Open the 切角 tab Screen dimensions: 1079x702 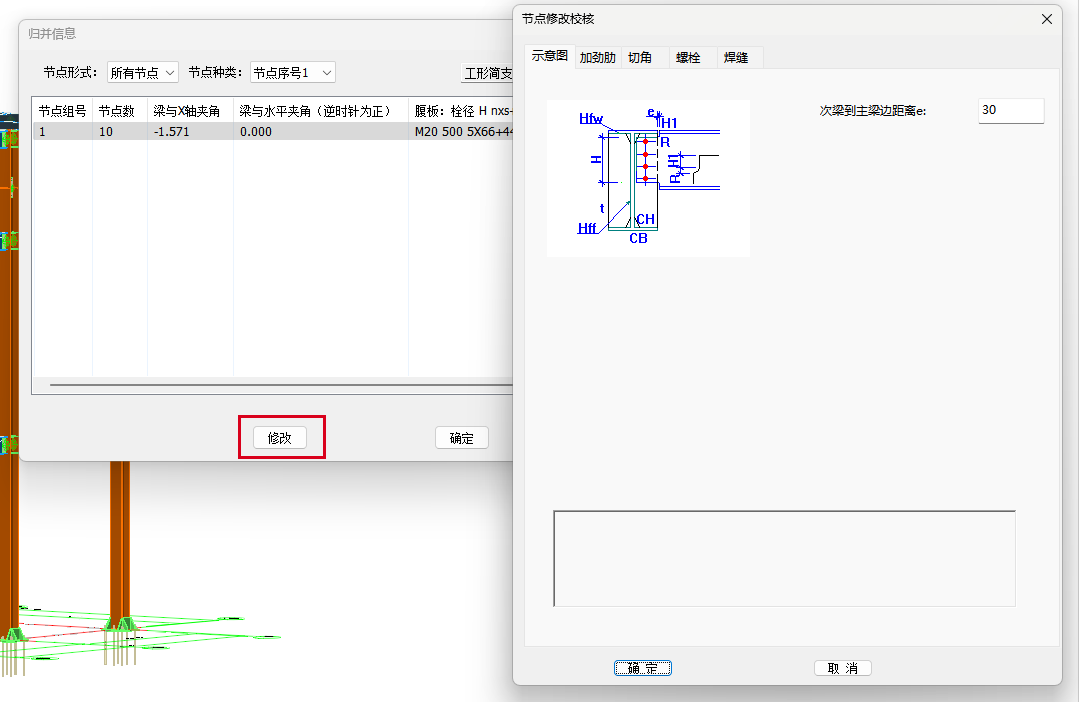(640, 58)
